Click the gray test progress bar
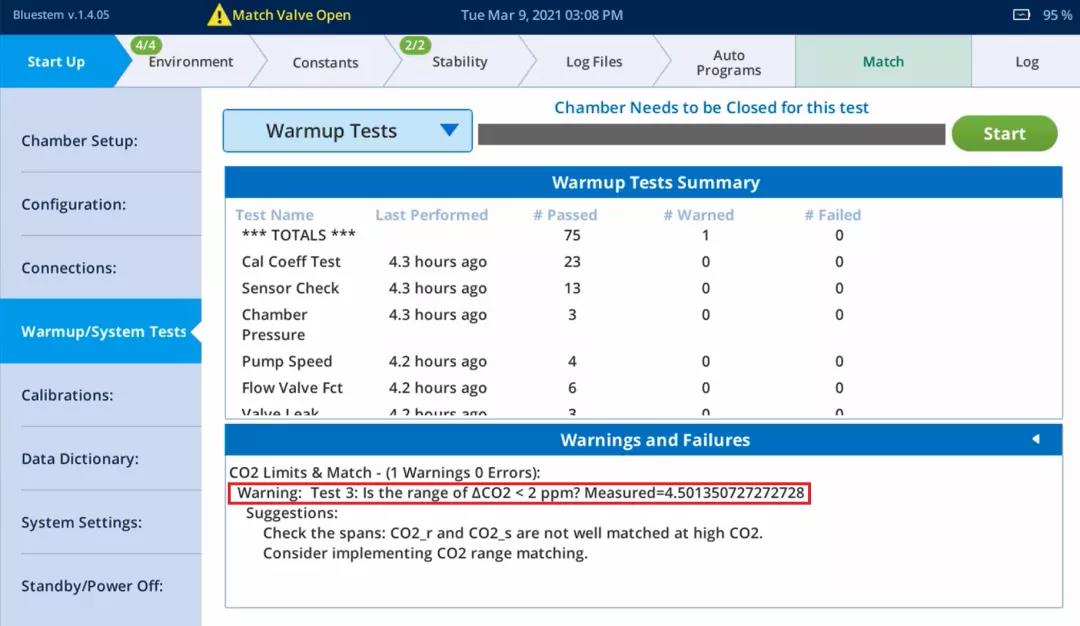This screenshot has height=626, width=1080. [x=711, y=134]
